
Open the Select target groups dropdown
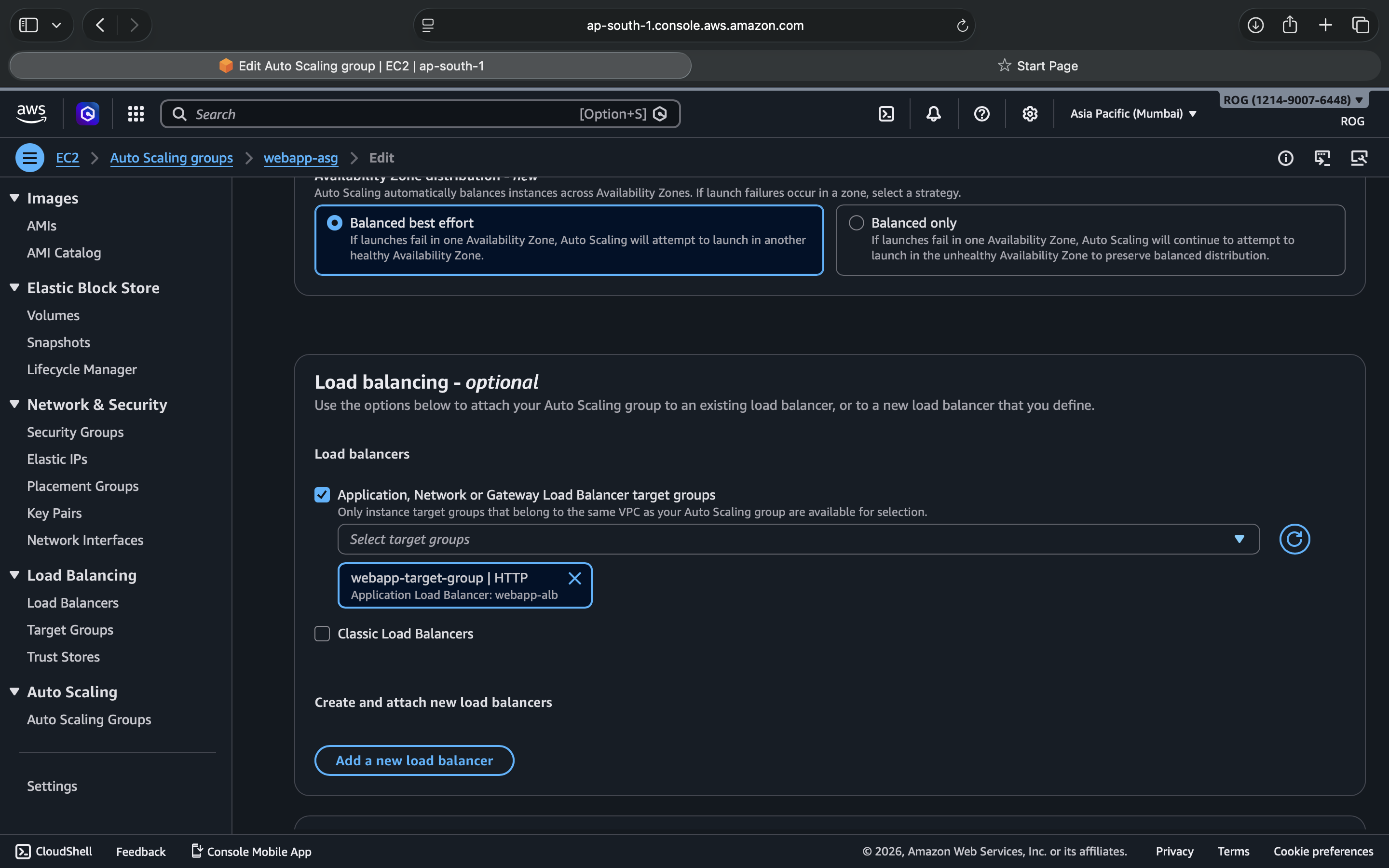click(798, 539)
